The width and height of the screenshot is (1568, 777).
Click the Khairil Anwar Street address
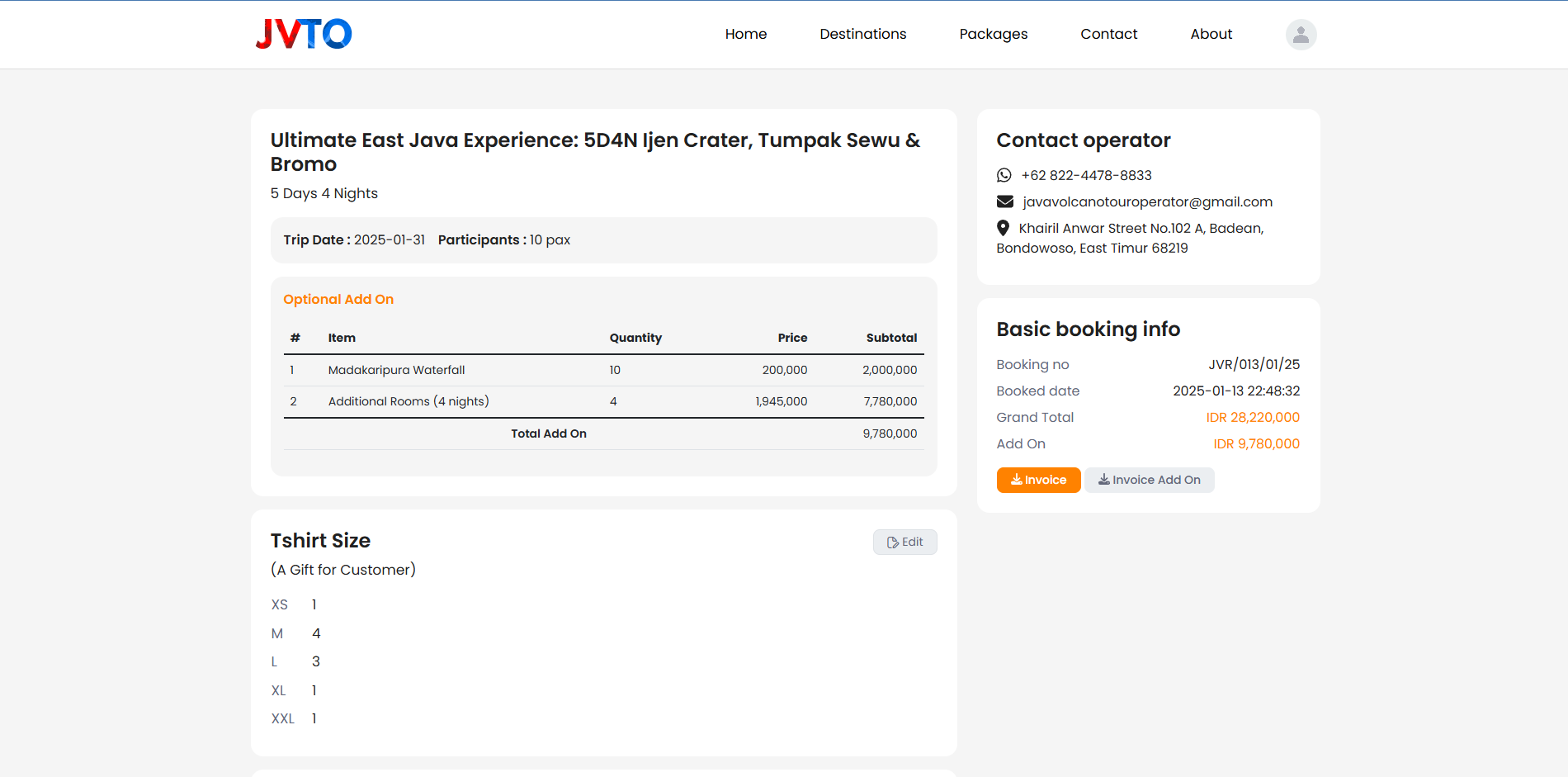[x=1130, y=238]
